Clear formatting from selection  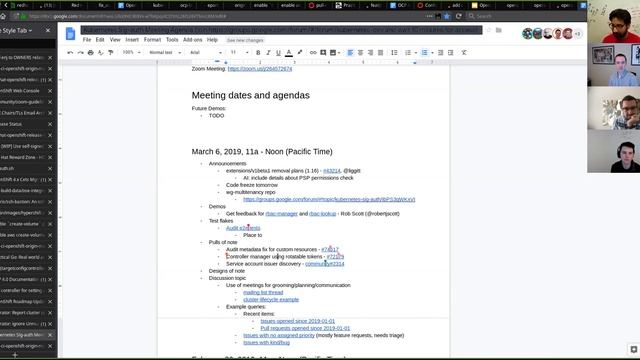(x=464, y=53)
